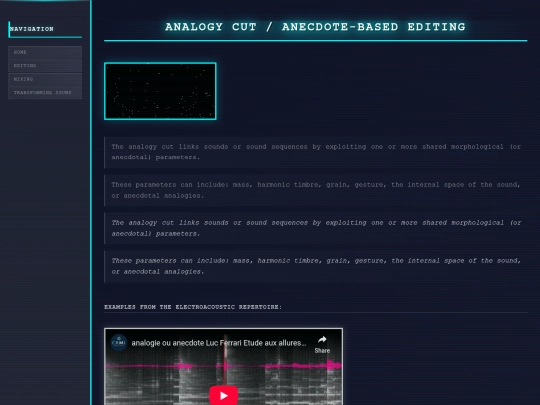
Task: Click the Share arrow icon on video
Action: (x=322, y=340)
